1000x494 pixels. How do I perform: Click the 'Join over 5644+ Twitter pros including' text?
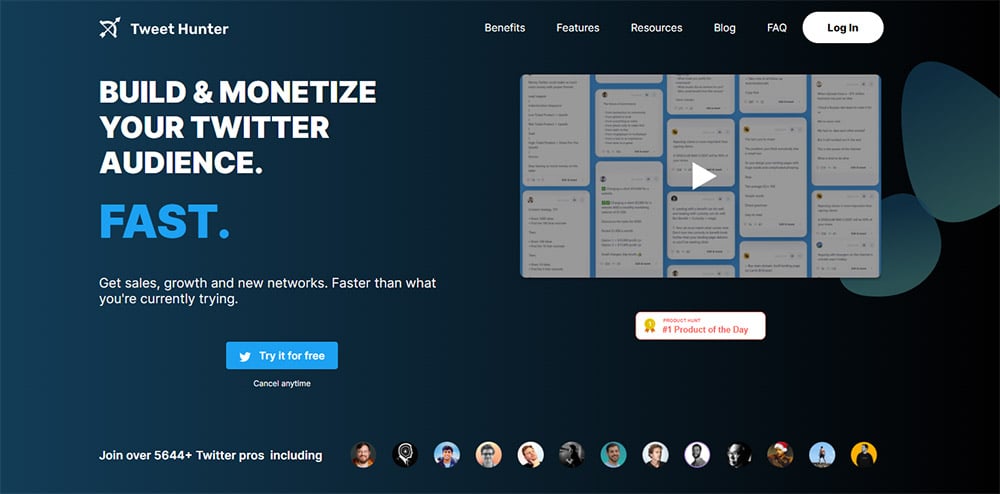[210, 455]
